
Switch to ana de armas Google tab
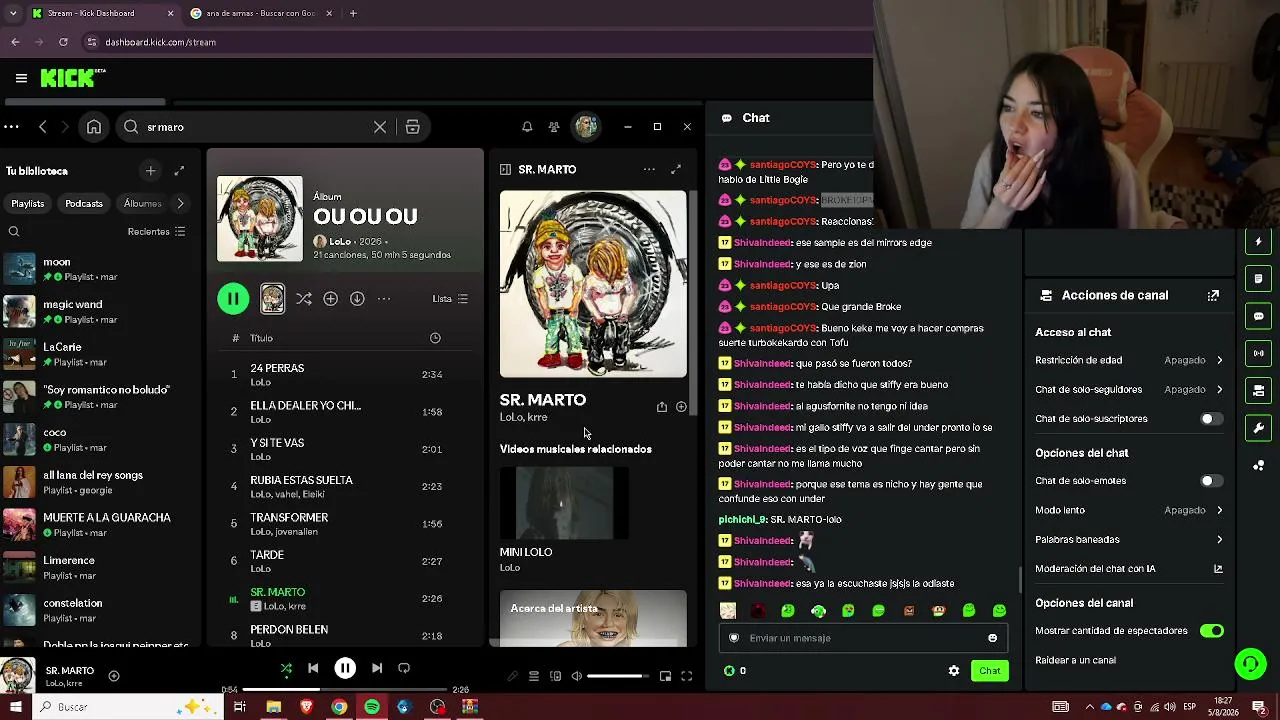pyautogui.click(x=262, y=13)
